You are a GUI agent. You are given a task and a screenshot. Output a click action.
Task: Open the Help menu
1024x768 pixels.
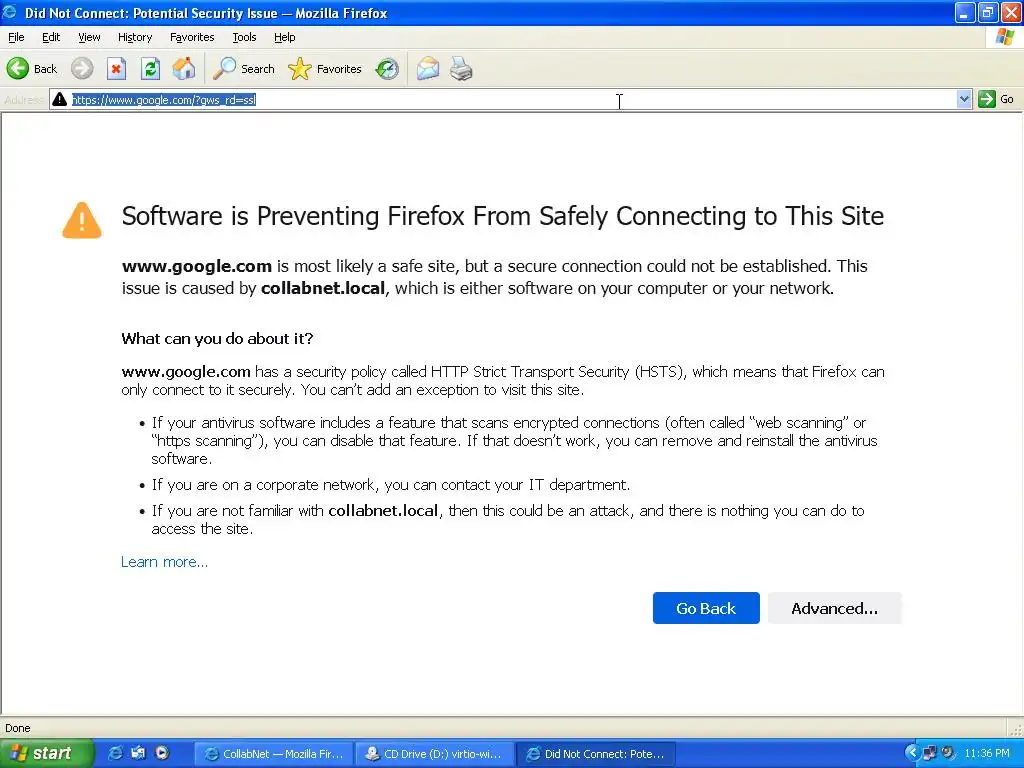[284, 37]
